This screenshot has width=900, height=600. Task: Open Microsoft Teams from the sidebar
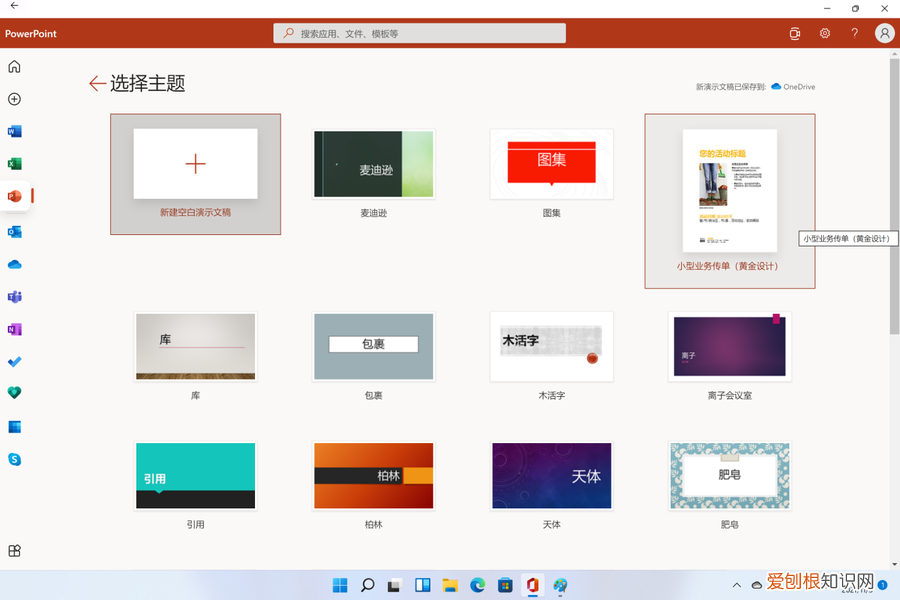pyautogui.click(x=14, y=296)
